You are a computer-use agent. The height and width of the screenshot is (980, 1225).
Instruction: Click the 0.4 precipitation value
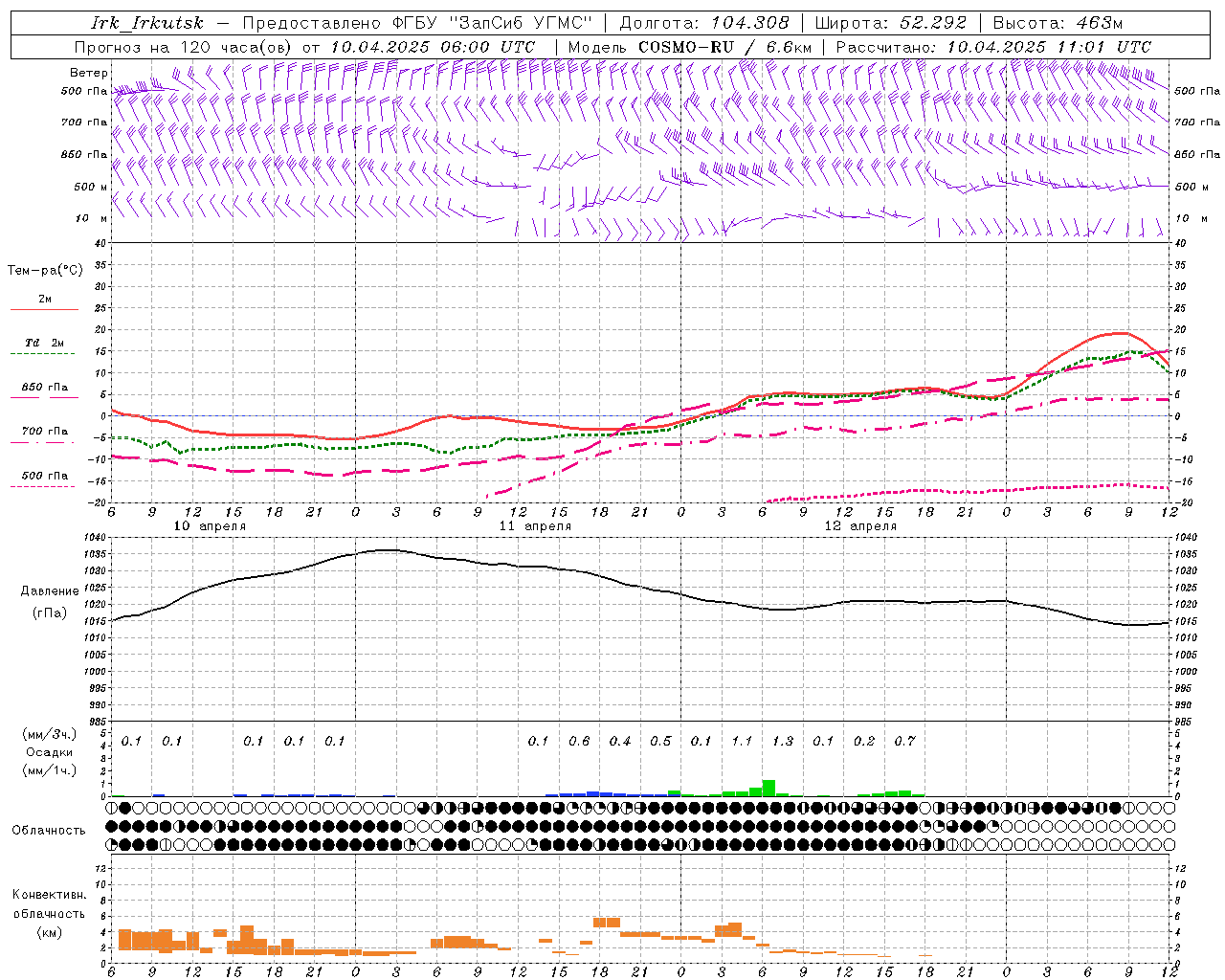pyautogui.click(x=620, y=741)
